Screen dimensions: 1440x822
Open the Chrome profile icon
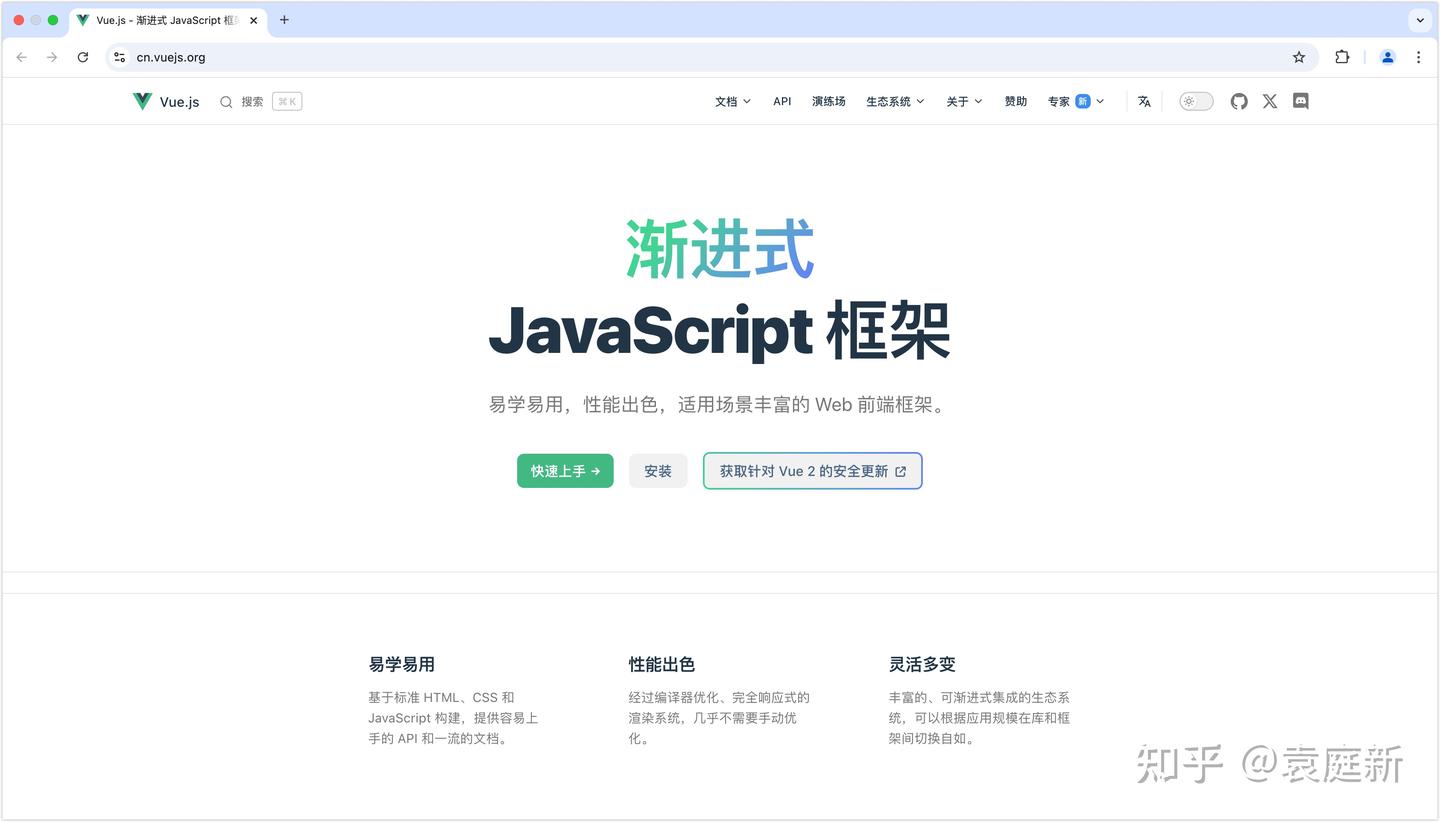[1387, 57]
